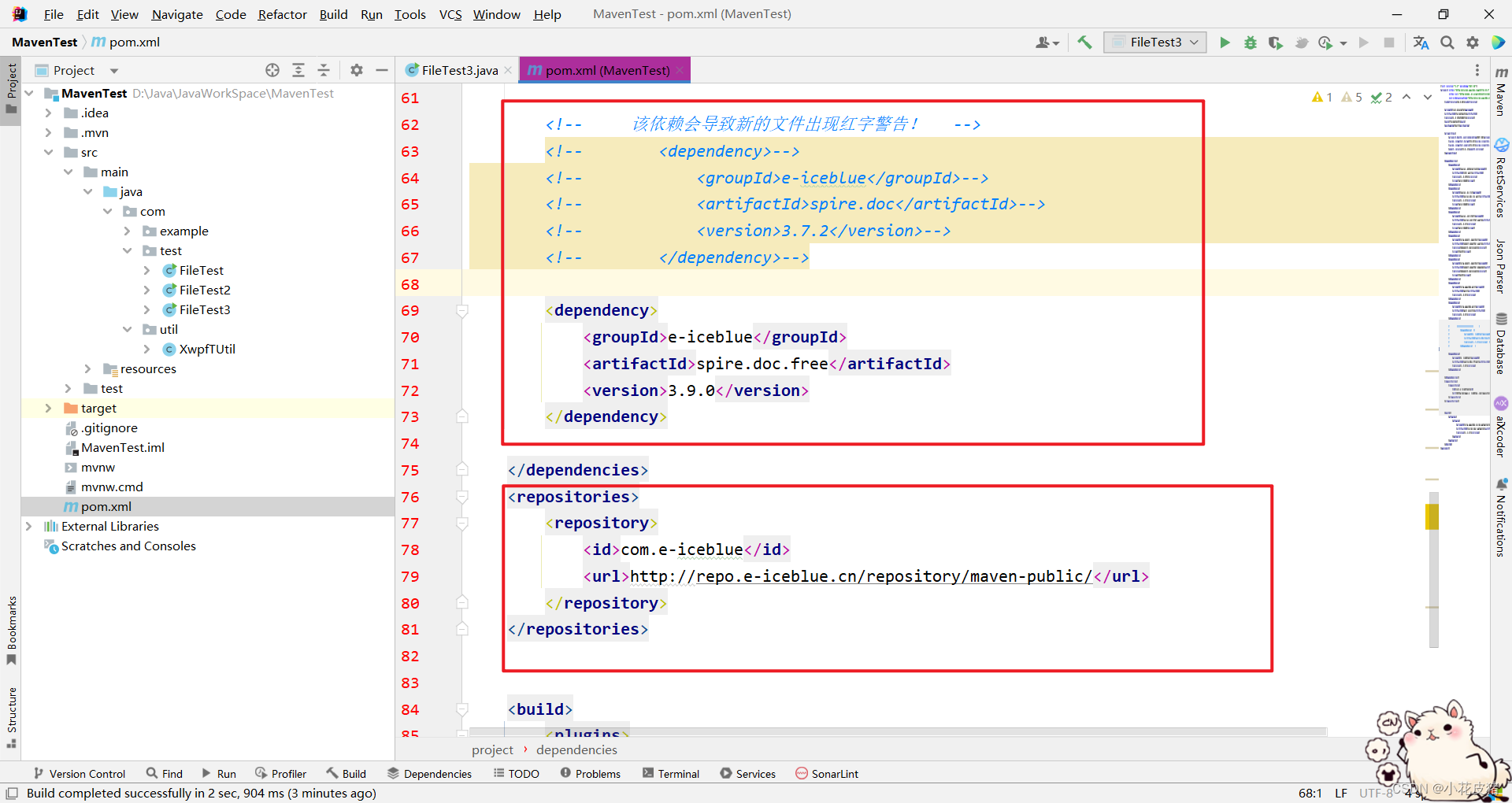Click the yellow warning stripe marker
Screen dimensions: 1512x803
[1432, 517]
